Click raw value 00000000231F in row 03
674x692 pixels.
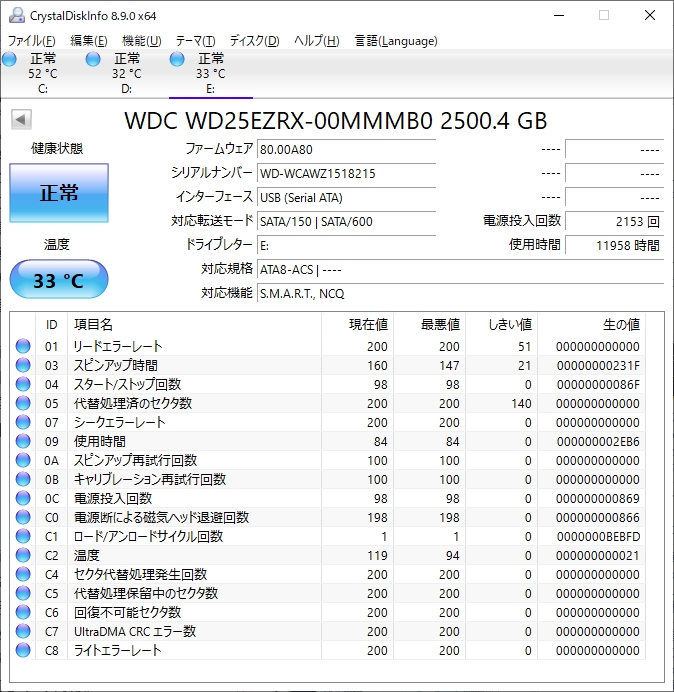pos(598,366)
